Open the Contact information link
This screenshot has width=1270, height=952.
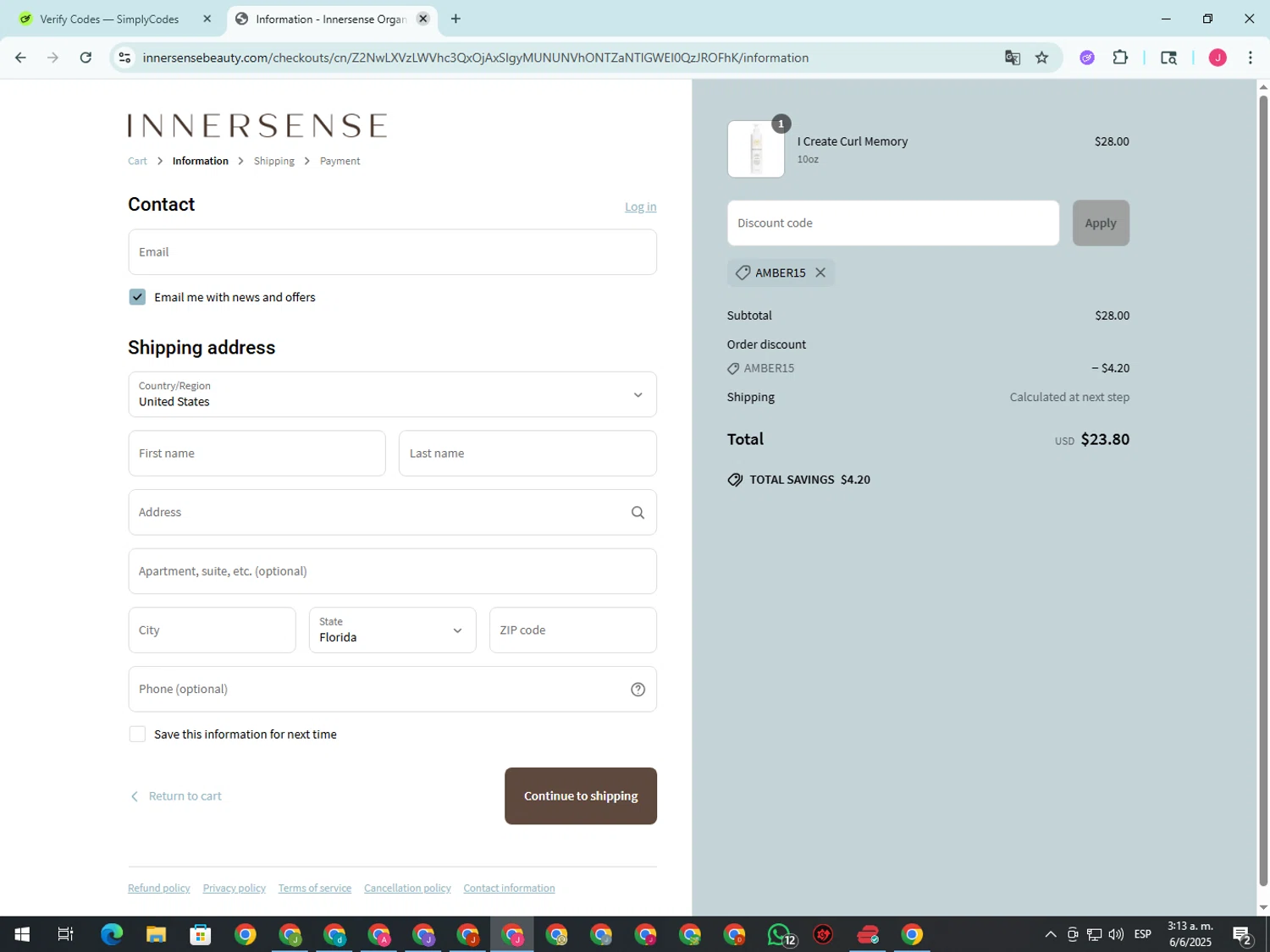tap(509, 888)
